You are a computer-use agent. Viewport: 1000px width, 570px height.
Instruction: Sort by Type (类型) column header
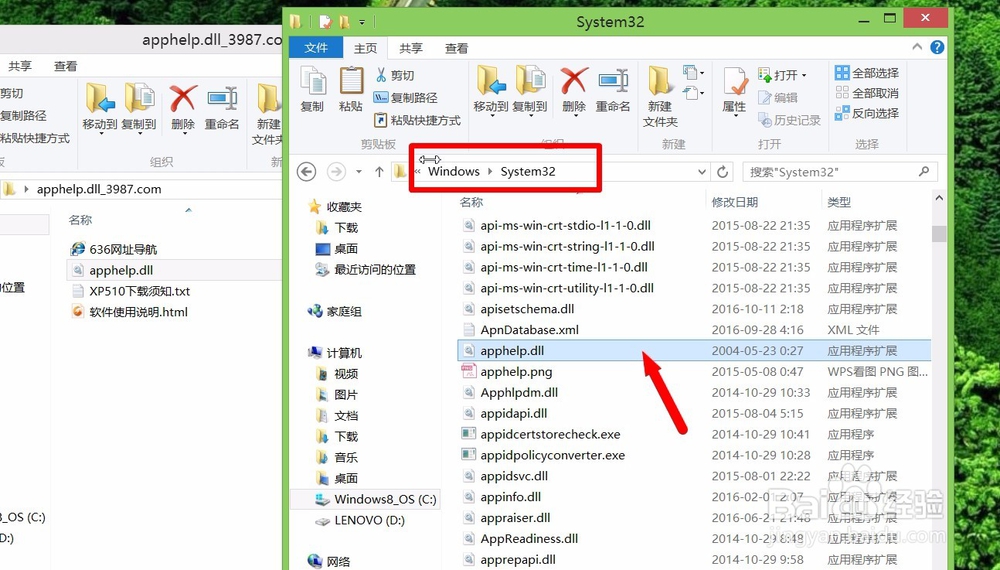839,202
